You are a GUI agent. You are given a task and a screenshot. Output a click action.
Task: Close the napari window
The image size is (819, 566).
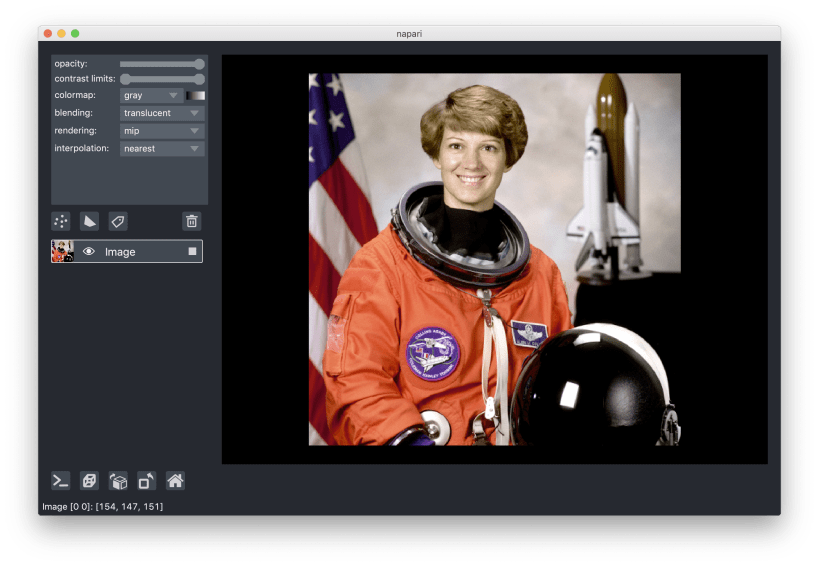[48, 33]
